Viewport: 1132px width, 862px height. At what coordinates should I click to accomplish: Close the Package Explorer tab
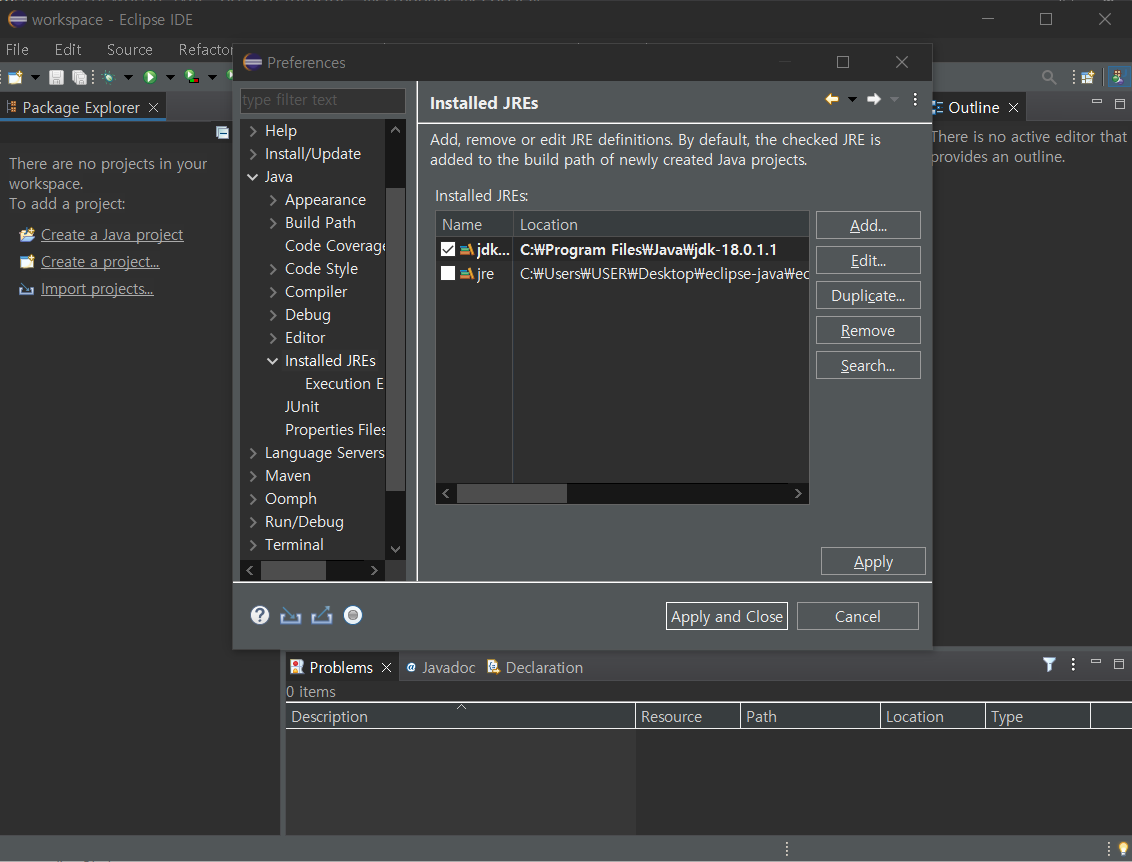153,108
